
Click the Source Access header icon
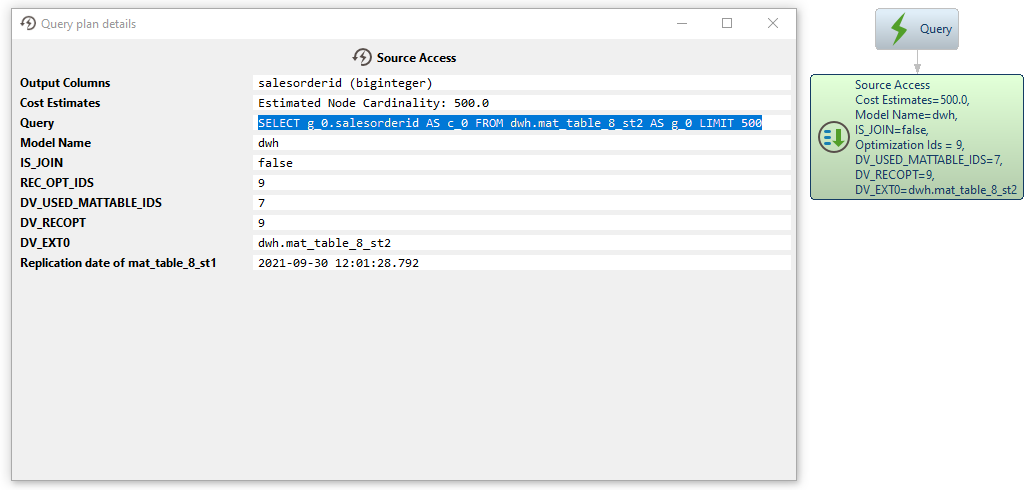click(x=362, y=58)
